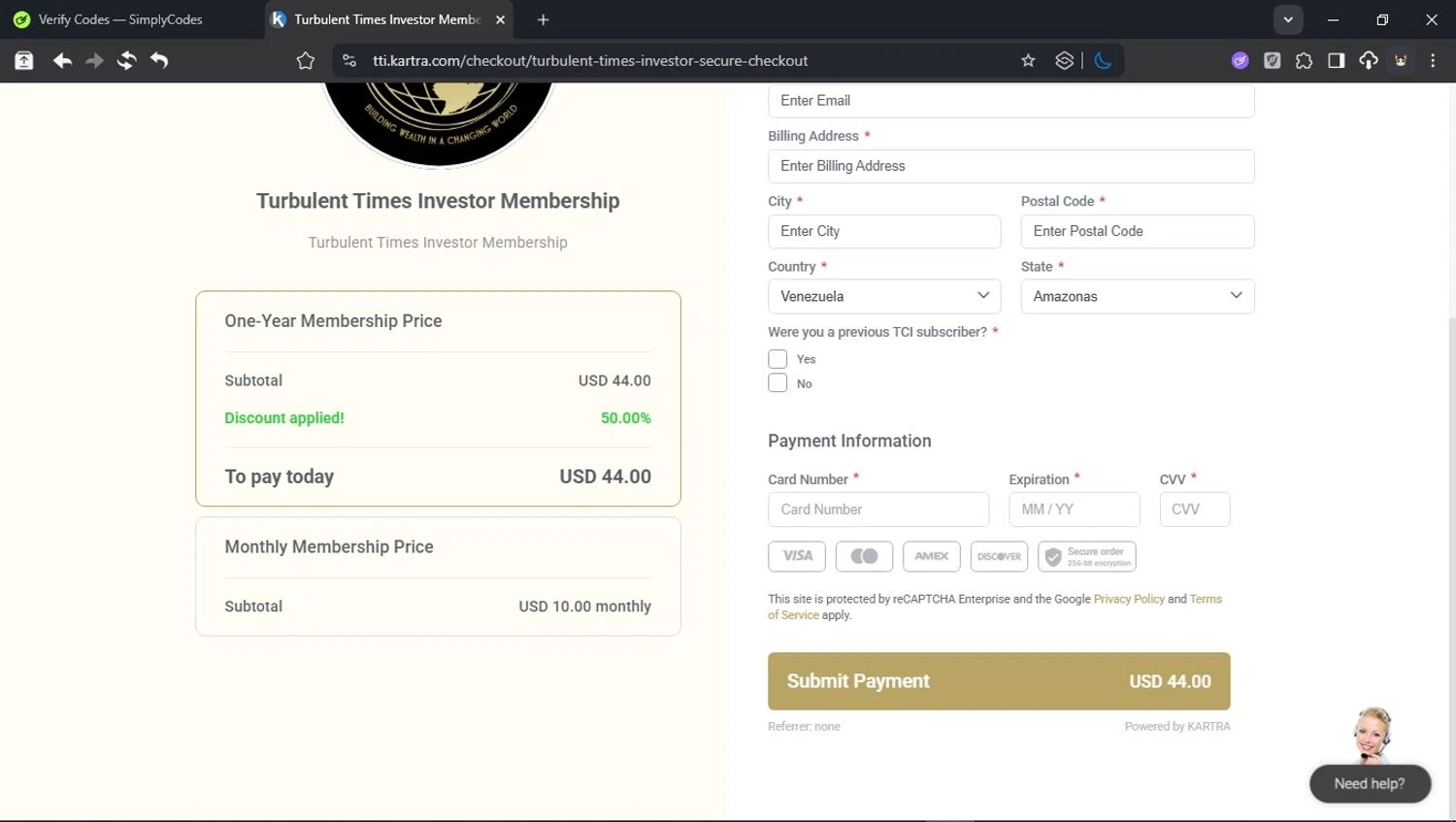1456x822 pixels.
Task: Open a new tab with plus button
Action: [543, 19]
